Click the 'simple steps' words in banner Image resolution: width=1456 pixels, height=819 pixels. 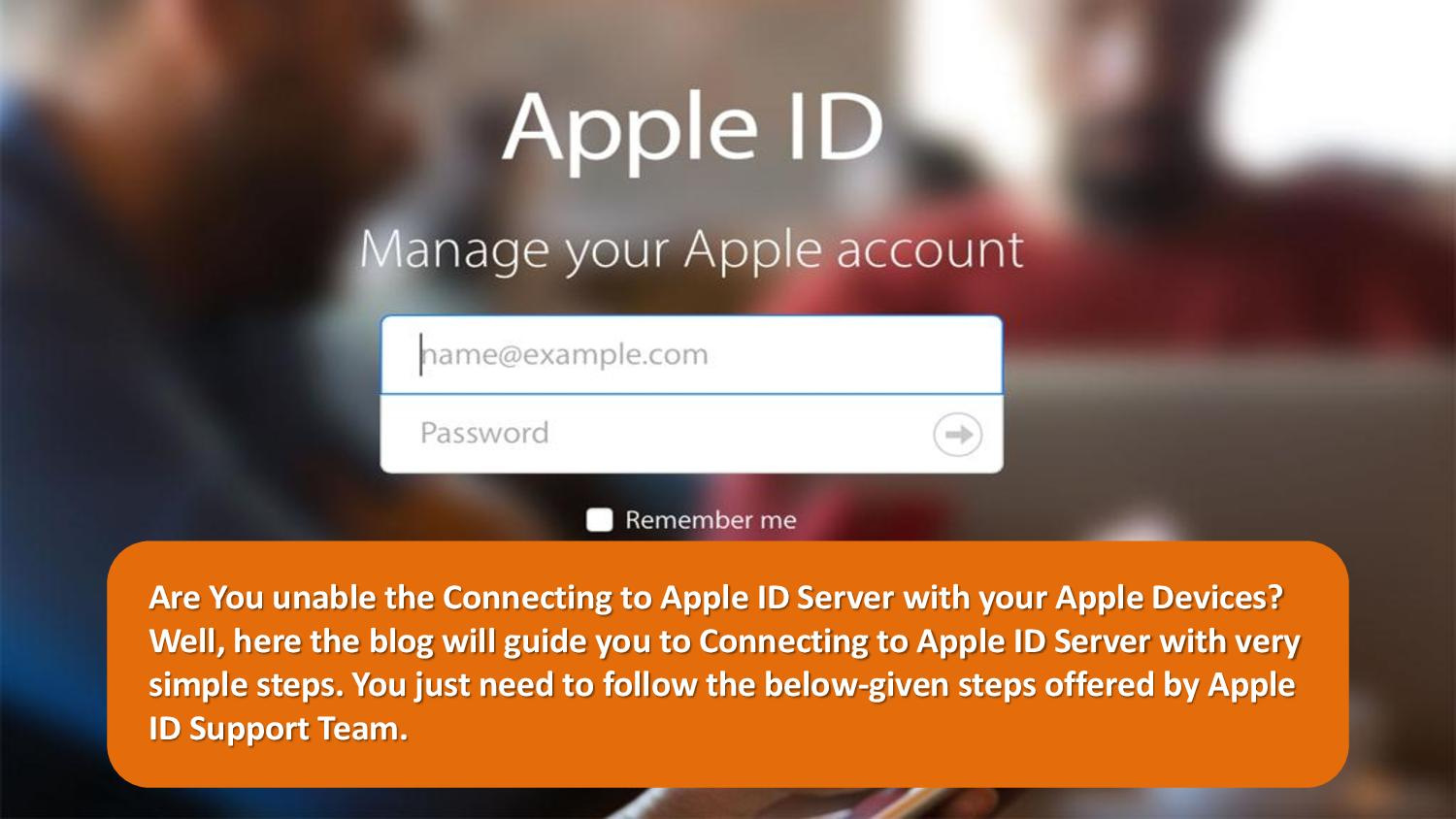click(x=246, y=685)
